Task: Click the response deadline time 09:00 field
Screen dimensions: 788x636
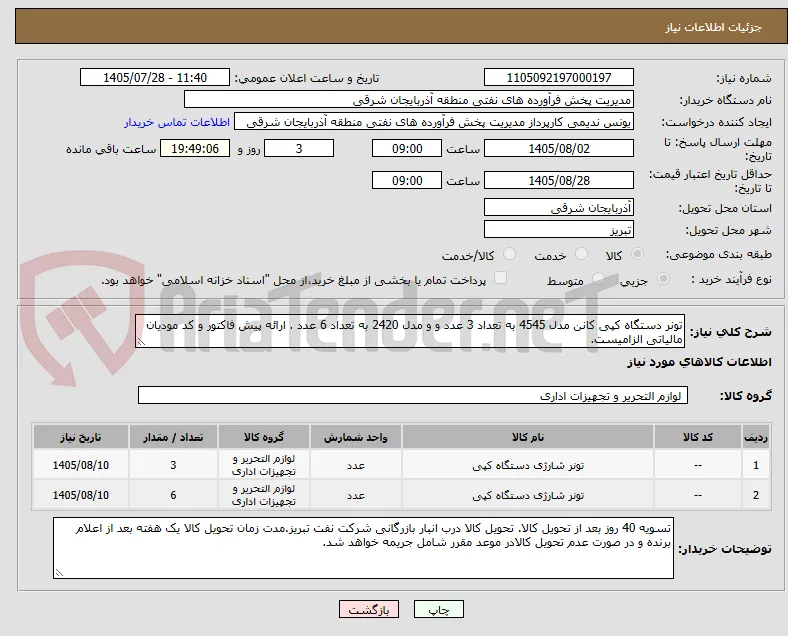Action: point(407,148)
